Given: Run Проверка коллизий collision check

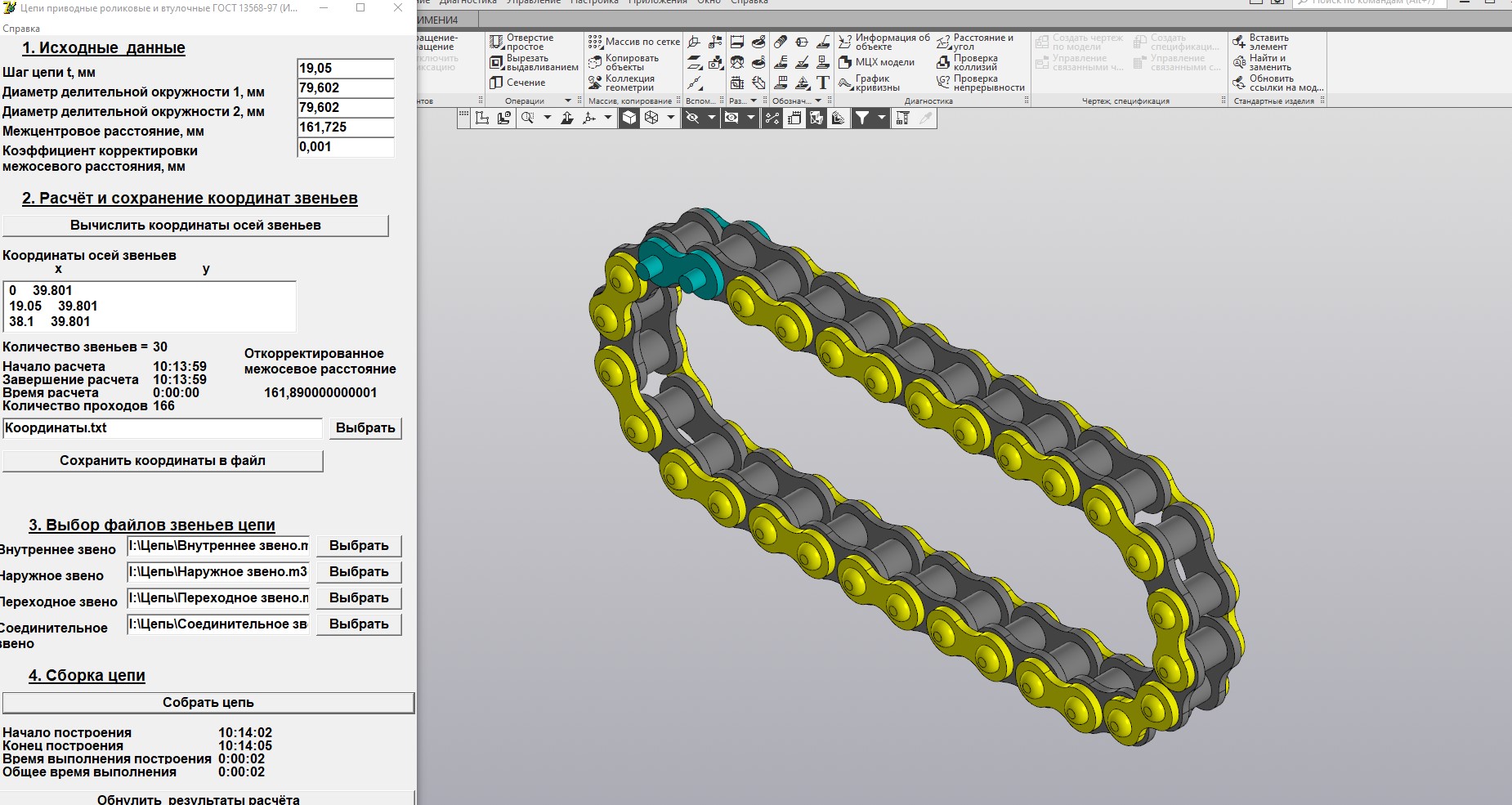Looking at the screenshot, I should click(944, 62).
